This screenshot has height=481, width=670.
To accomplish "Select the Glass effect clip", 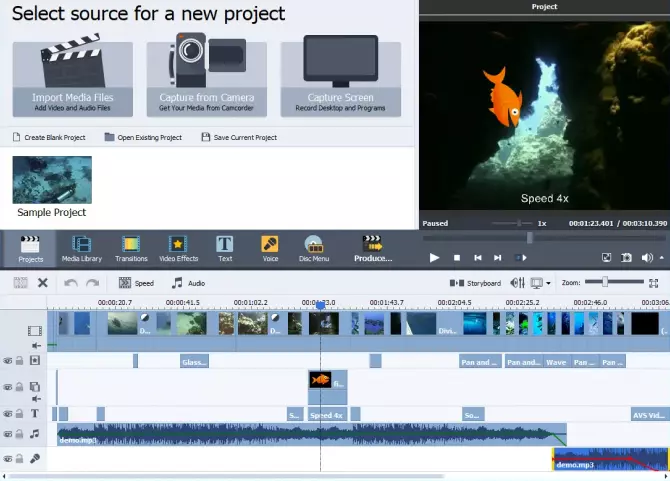I will click(194, 362).
